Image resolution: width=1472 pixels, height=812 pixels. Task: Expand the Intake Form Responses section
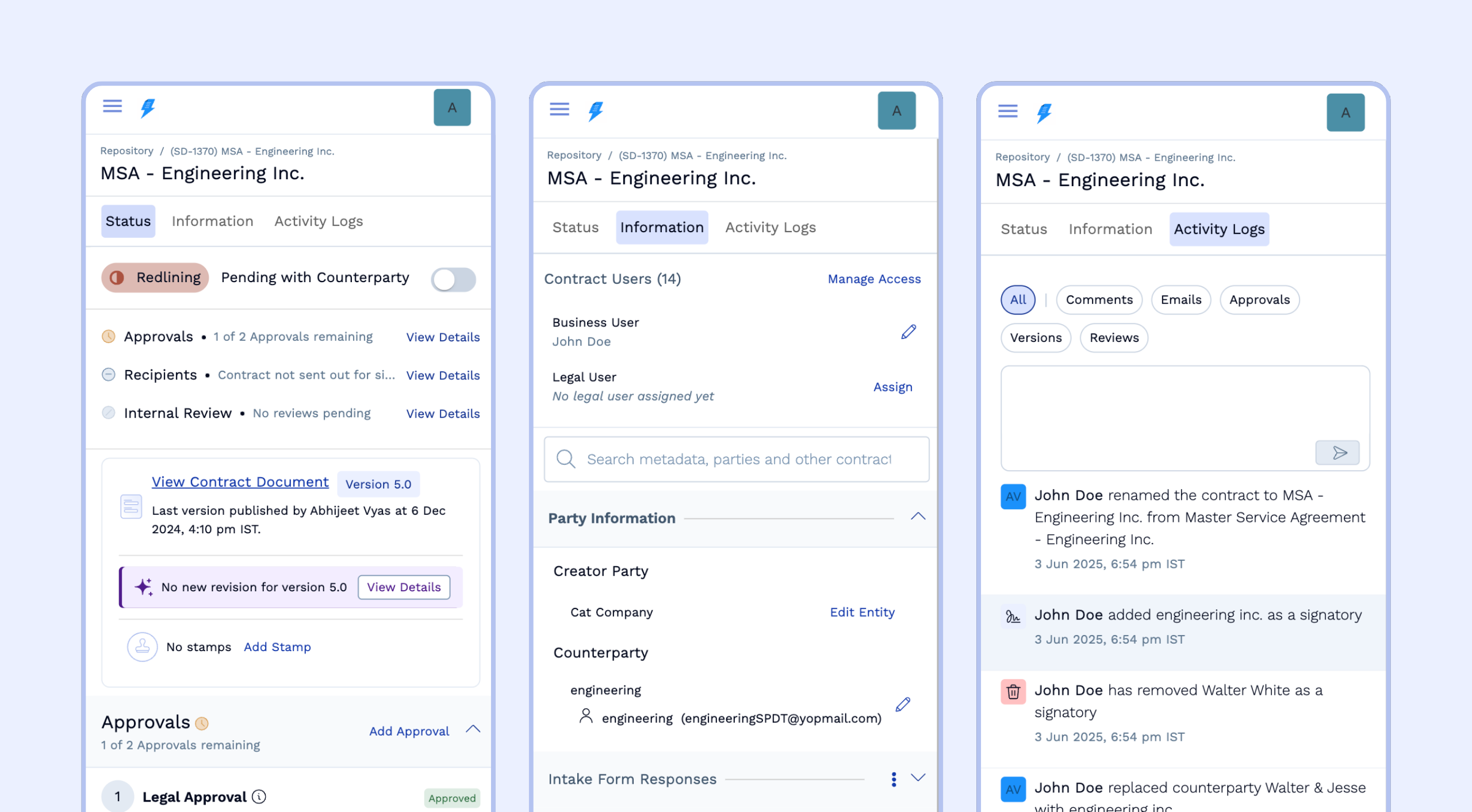pyautogui.click(x=918, y=778)
